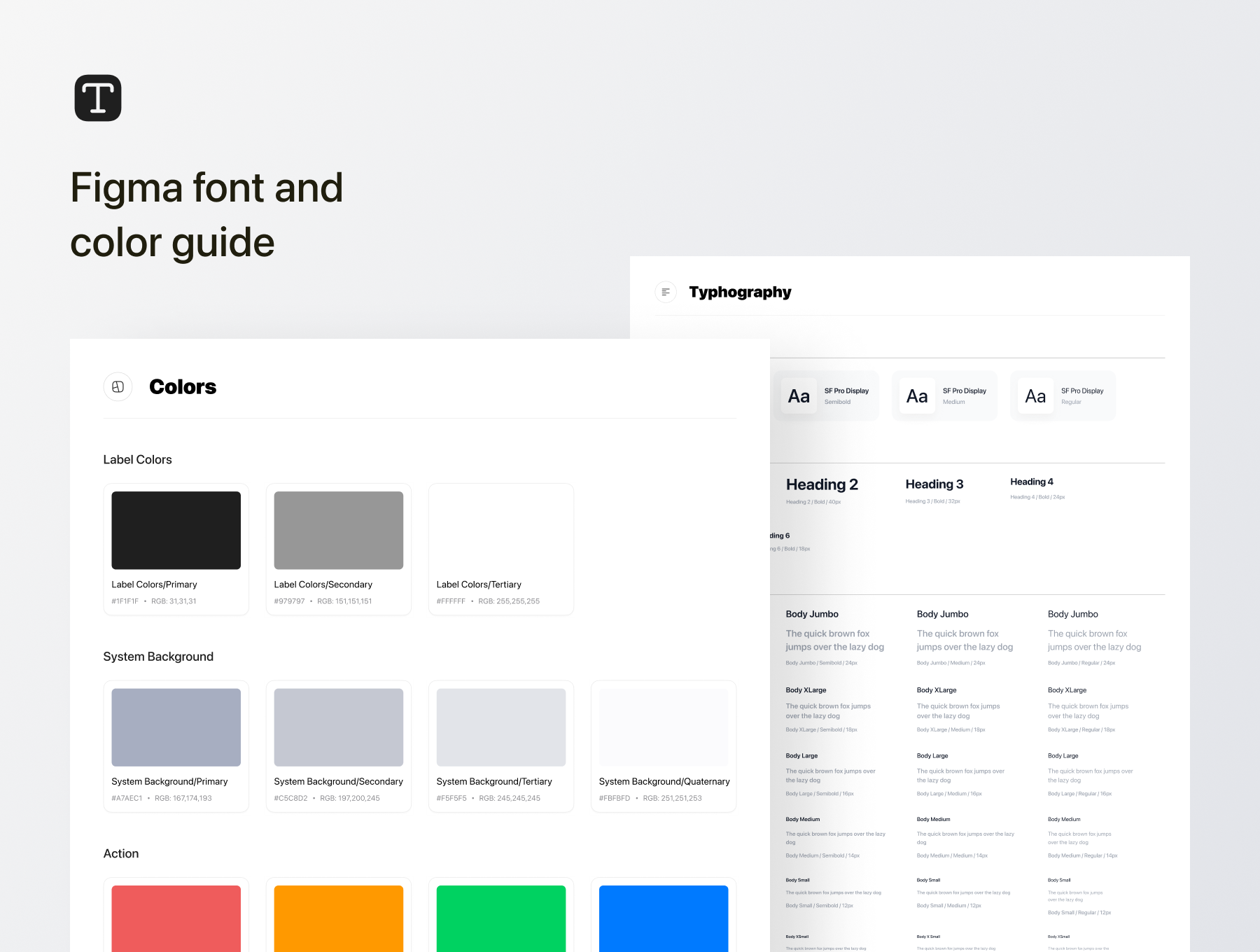Open the Colors section heading
Image resolution: width=1260 pixels, height=952 pixels.
click(183, 386)
